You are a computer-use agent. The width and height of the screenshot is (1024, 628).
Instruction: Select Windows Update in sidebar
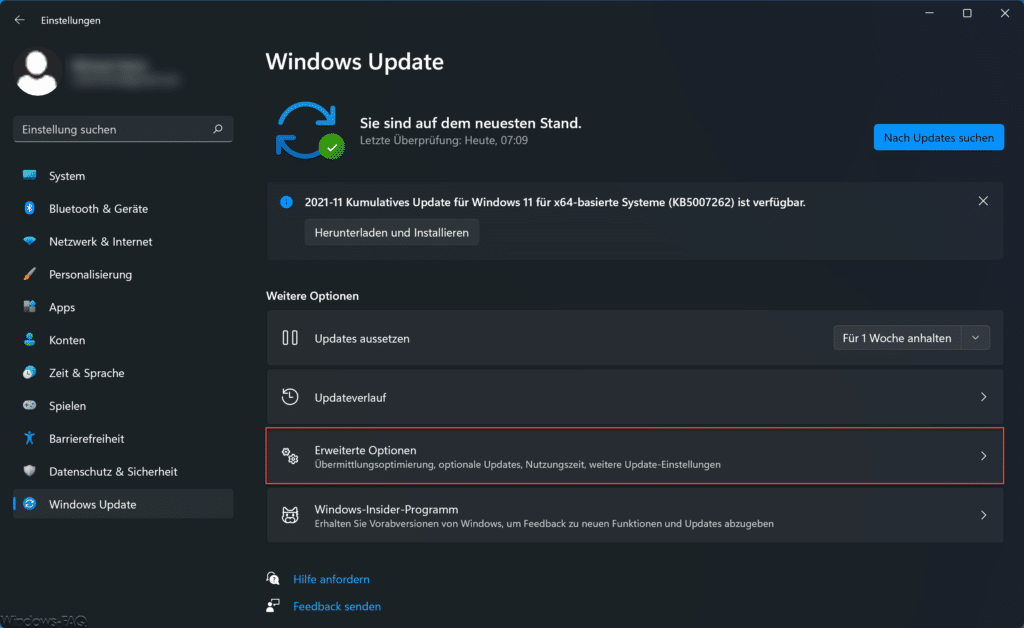[x=123, y=504]
